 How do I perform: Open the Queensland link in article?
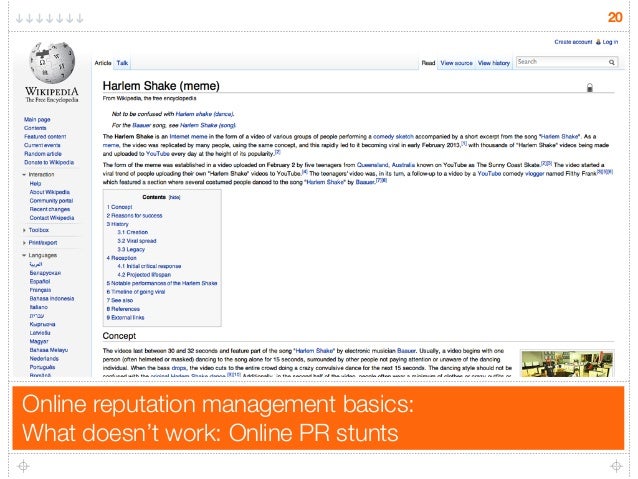point(372,165)
